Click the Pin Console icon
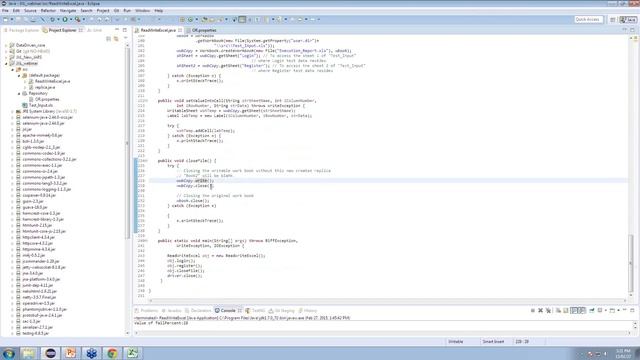Screen dimensions: 640x360 [592, 311]
